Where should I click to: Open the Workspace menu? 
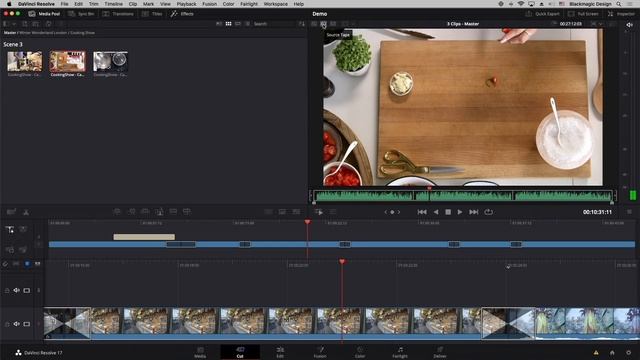(x=276, y=4)
